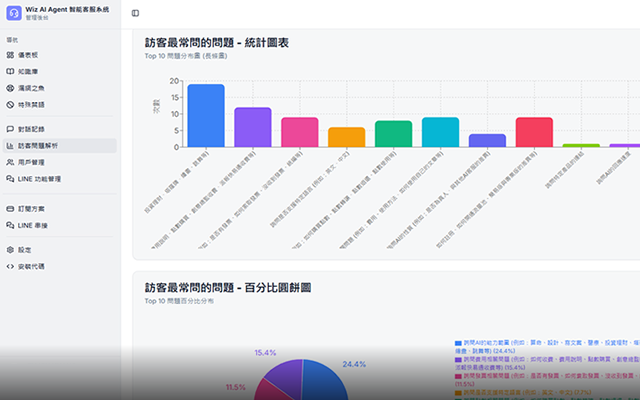This screenshot has height=400, width=640.
Task: Click the red bar in the bar chart
Action: point(534,132)
